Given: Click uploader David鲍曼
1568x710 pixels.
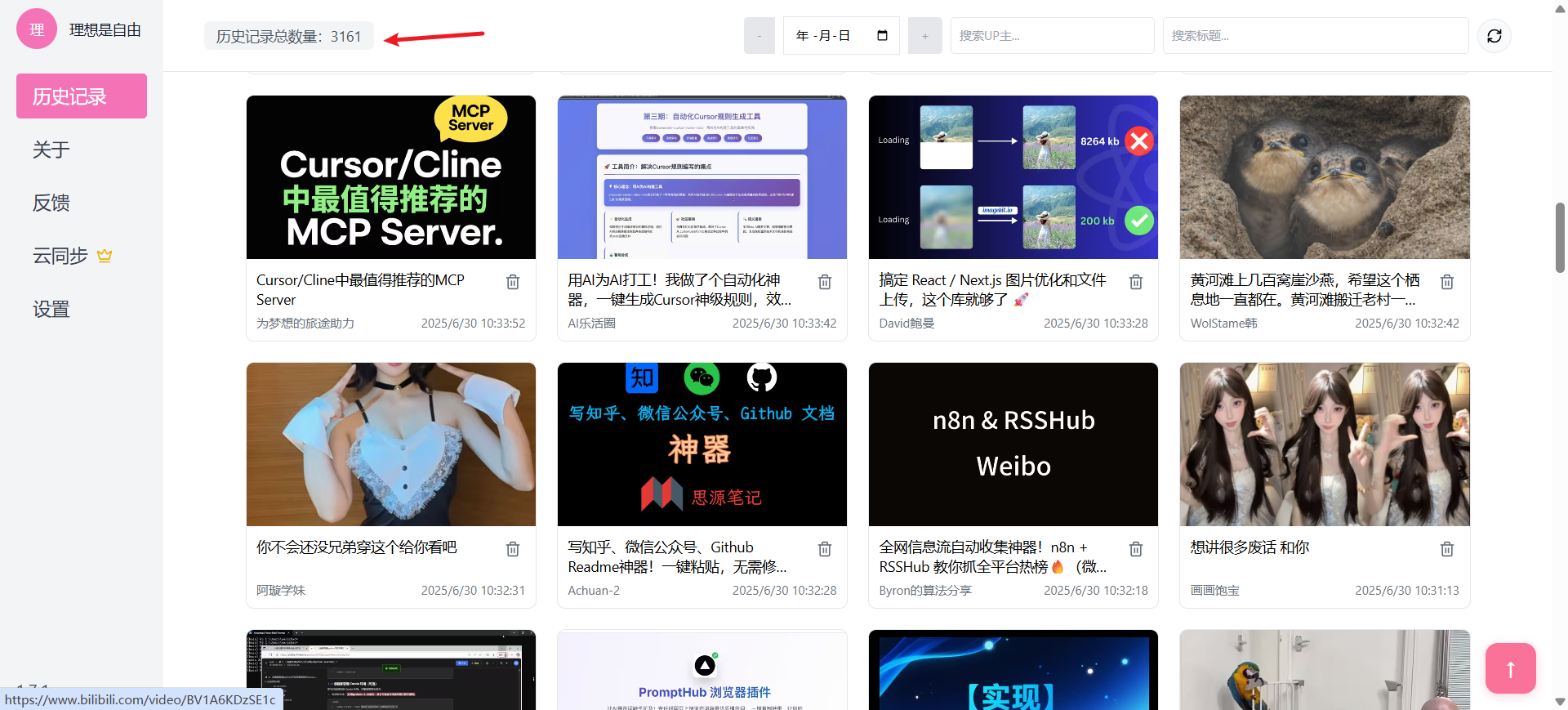Looking at the screenshot, I should click(906, 324).
